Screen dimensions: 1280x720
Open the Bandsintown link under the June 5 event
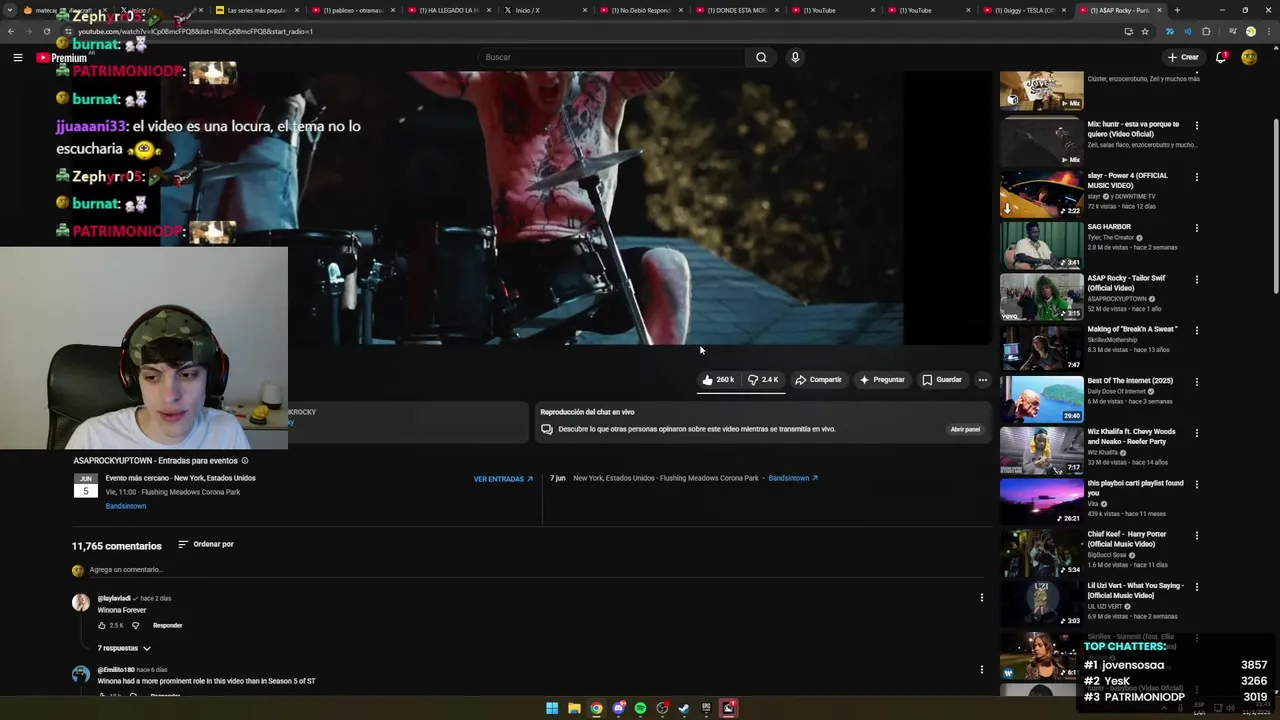126,506
